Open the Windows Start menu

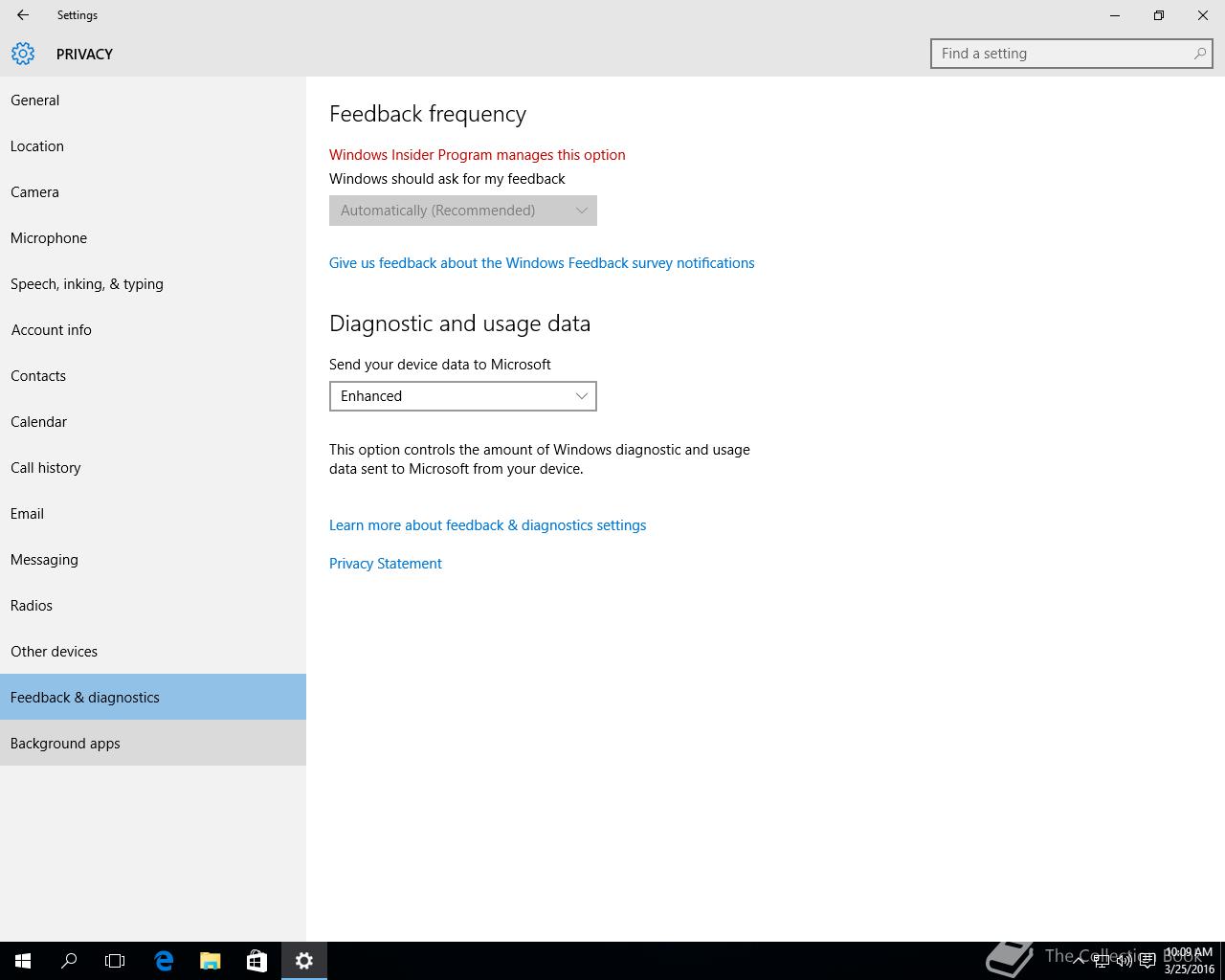23,961
